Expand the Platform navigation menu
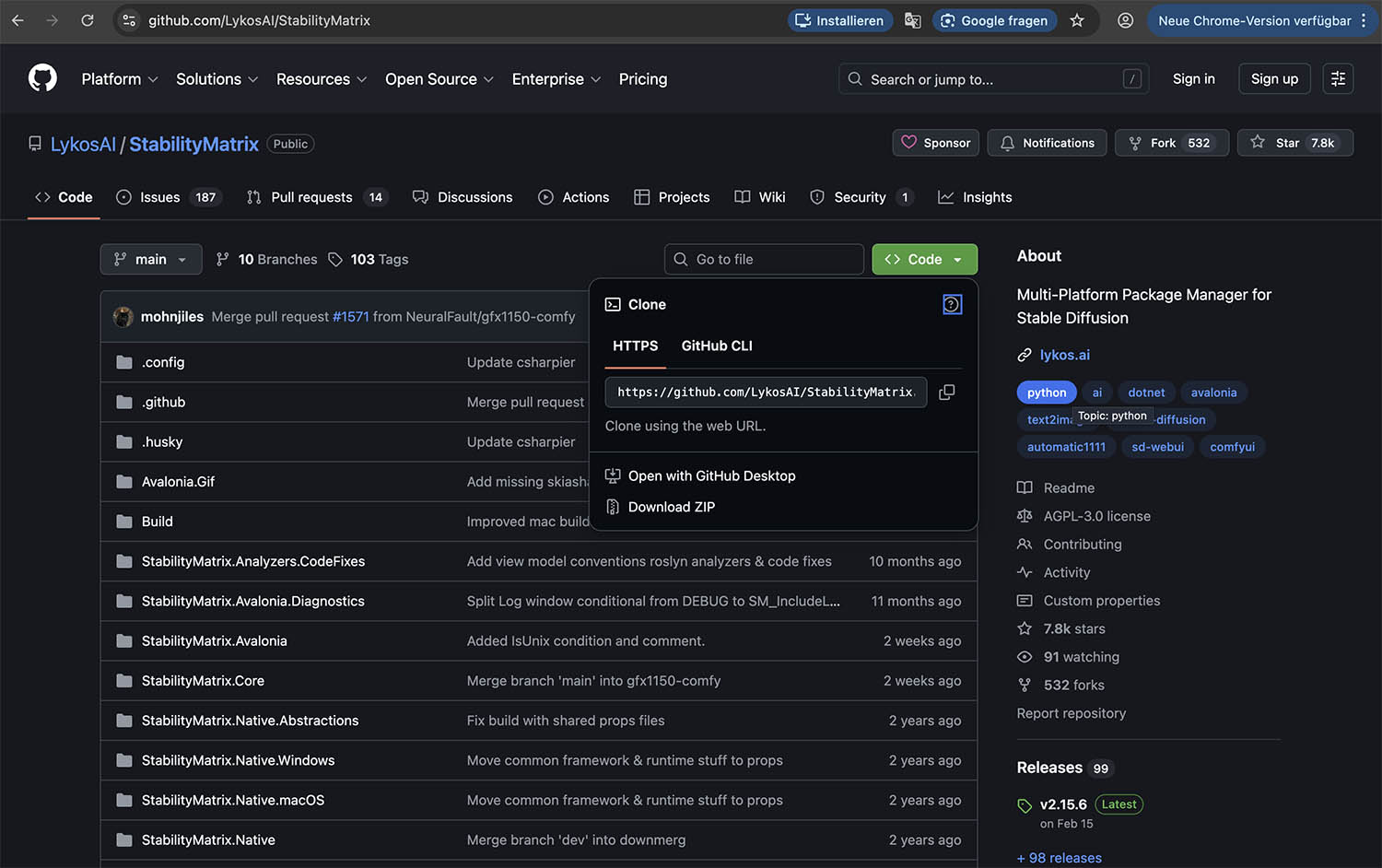This screenshot has height=868, width=1382. pos(120,79)
